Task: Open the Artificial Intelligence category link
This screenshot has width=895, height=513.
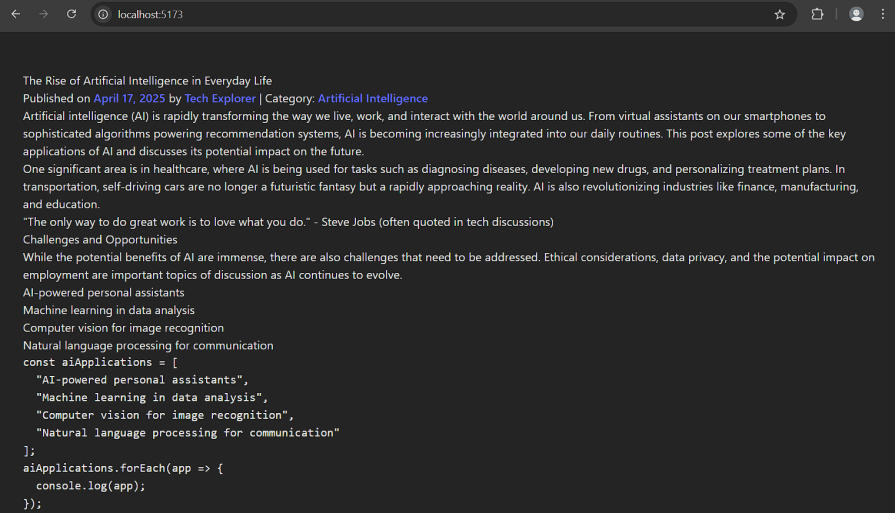Action: [x=372, y=99]
